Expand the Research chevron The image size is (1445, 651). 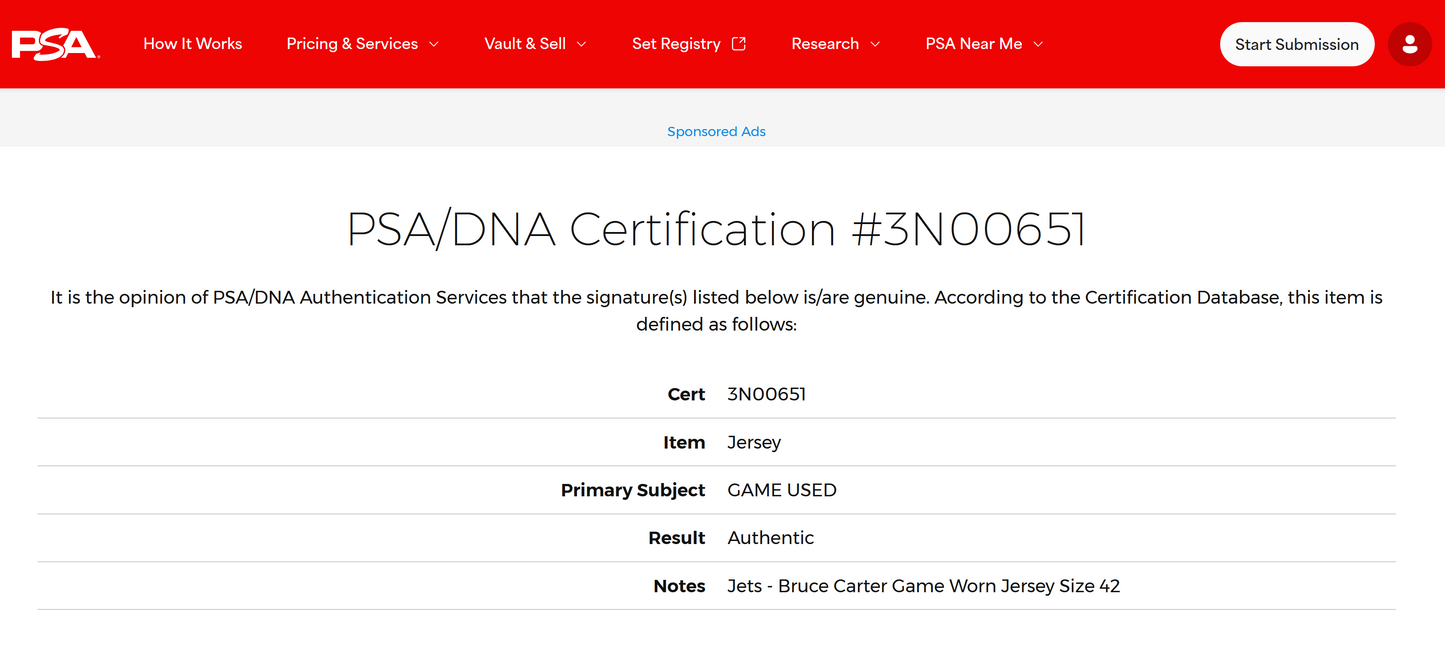[x=875, y=44]
